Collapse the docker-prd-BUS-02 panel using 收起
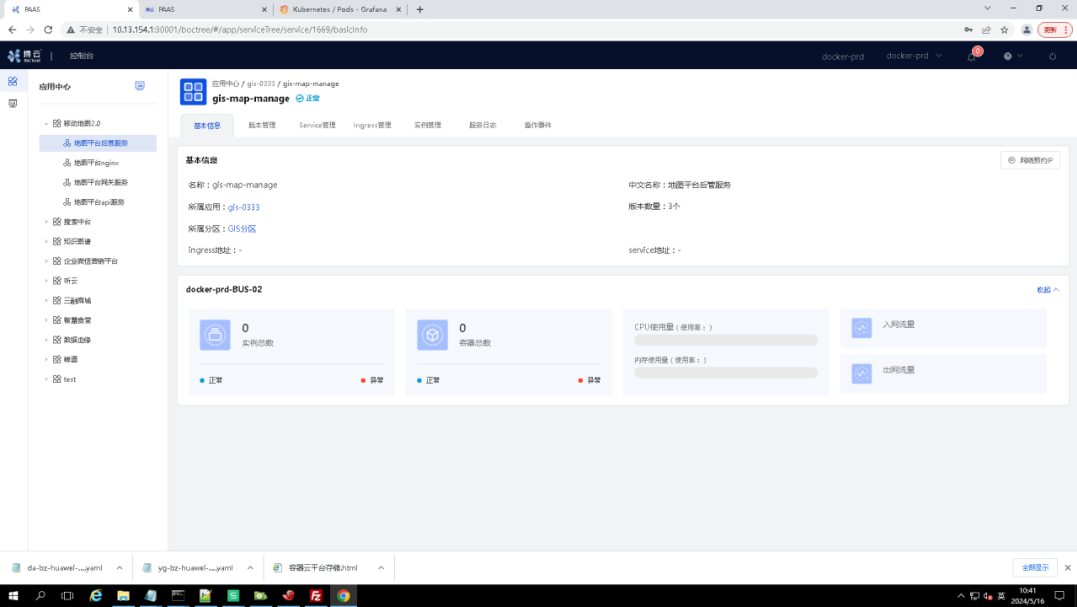The image size is (1077, 607). tap(1047, 290)
